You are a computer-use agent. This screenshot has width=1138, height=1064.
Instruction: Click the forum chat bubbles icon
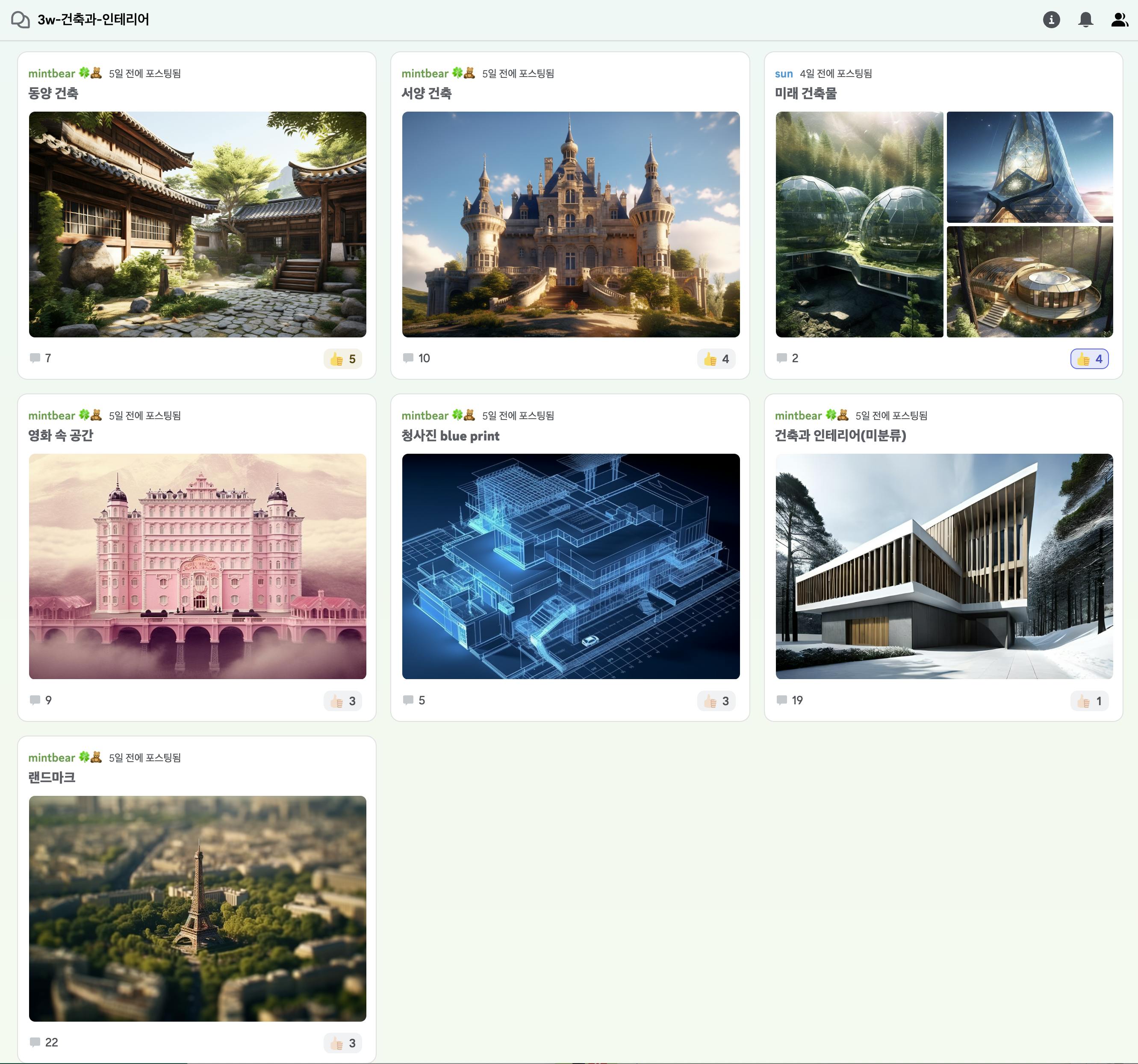tap(21, 20)
